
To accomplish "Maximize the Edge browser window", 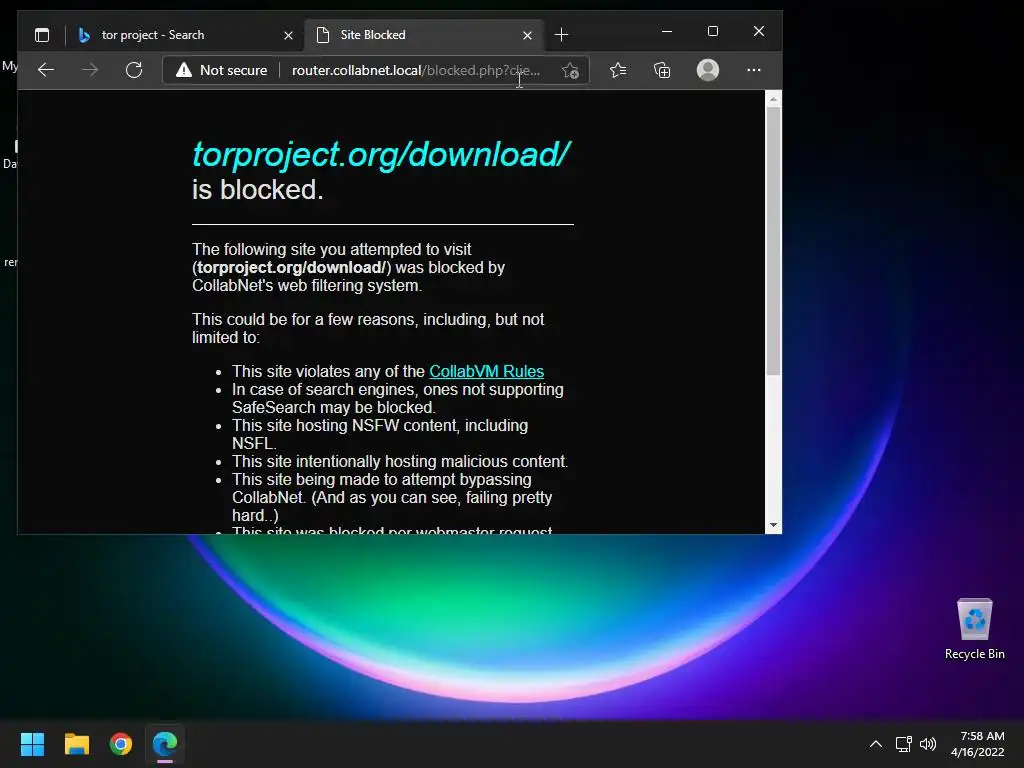I will 712,31.
